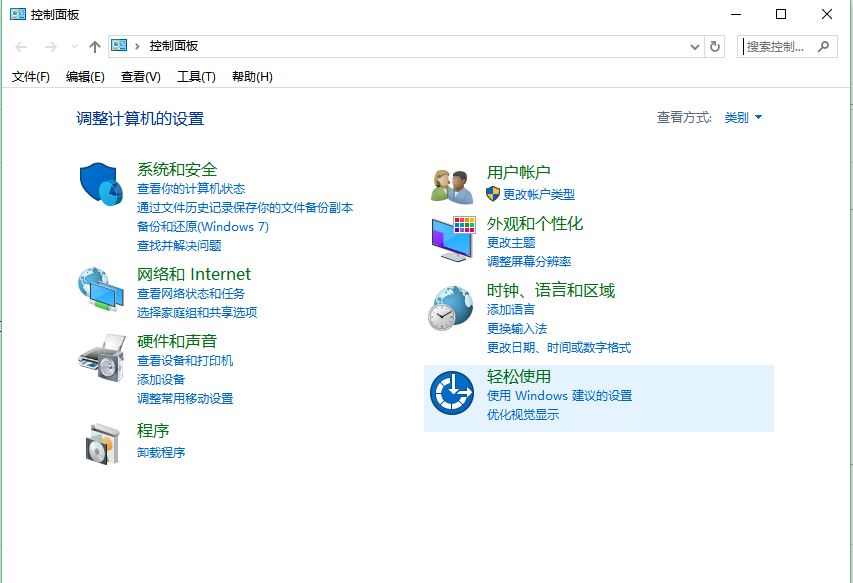The image size is (853, 583).
Task: Expand the breadcrumb chevron before 控制面板
Action: point(138,46)
